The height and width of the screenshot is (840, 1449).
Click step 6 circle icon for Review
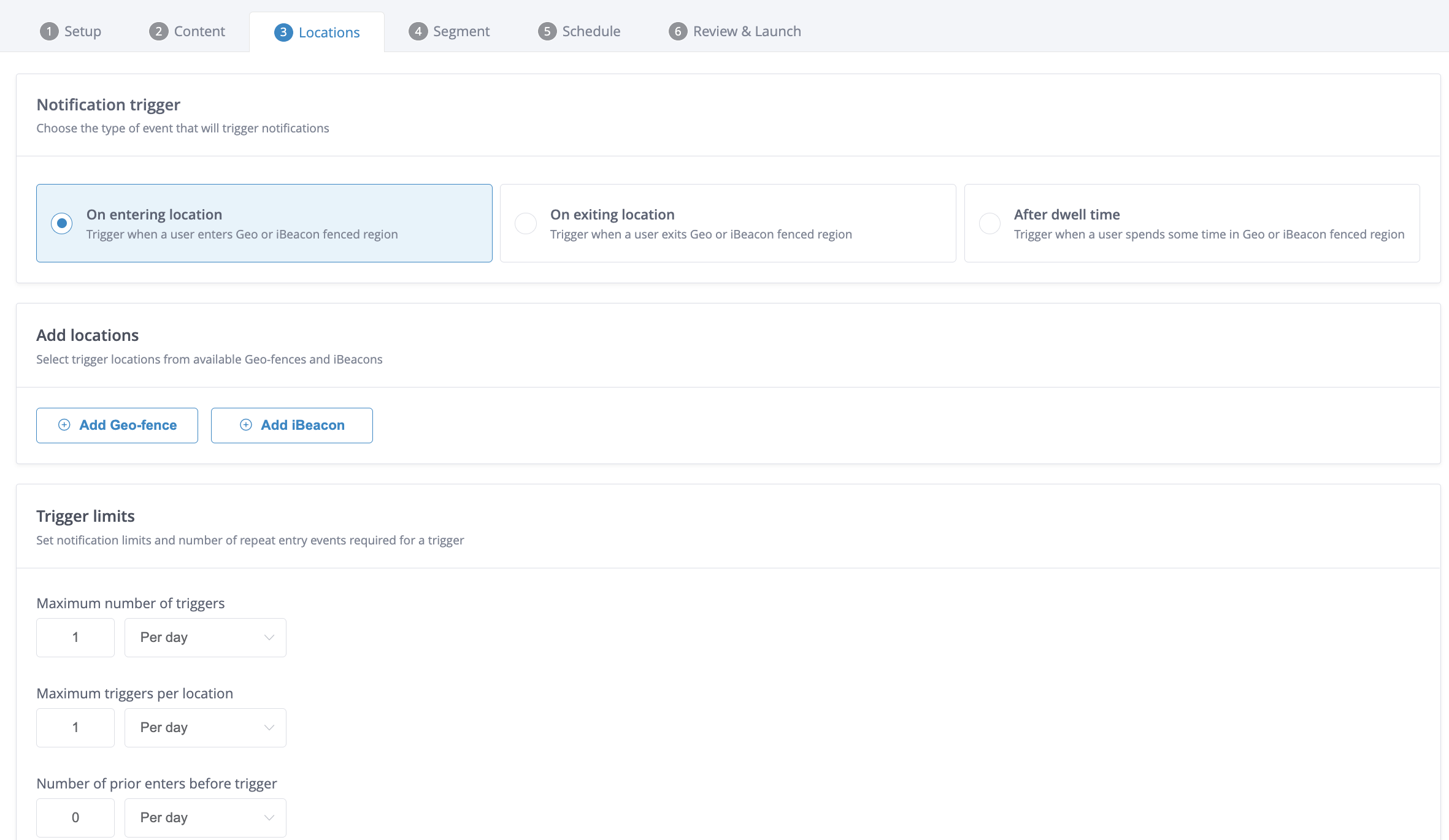point(677,31)
